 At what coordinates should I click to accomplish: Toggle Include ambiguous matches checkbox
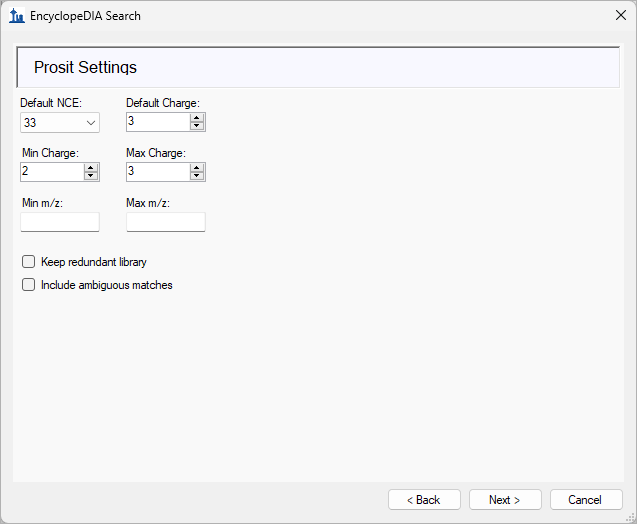29,285
